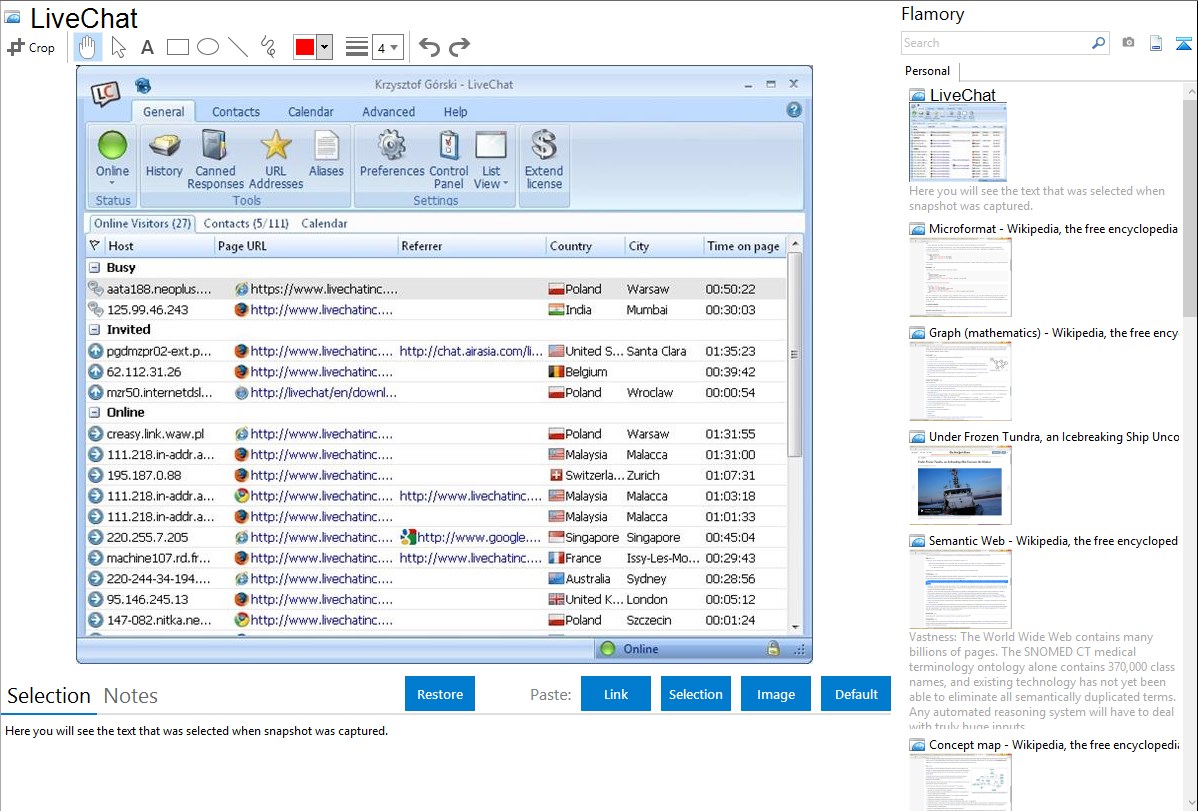Click the filter icon in Host column header
This screenshot has width=1198, height=811.
pyautogui.click(x=95, y=245)
